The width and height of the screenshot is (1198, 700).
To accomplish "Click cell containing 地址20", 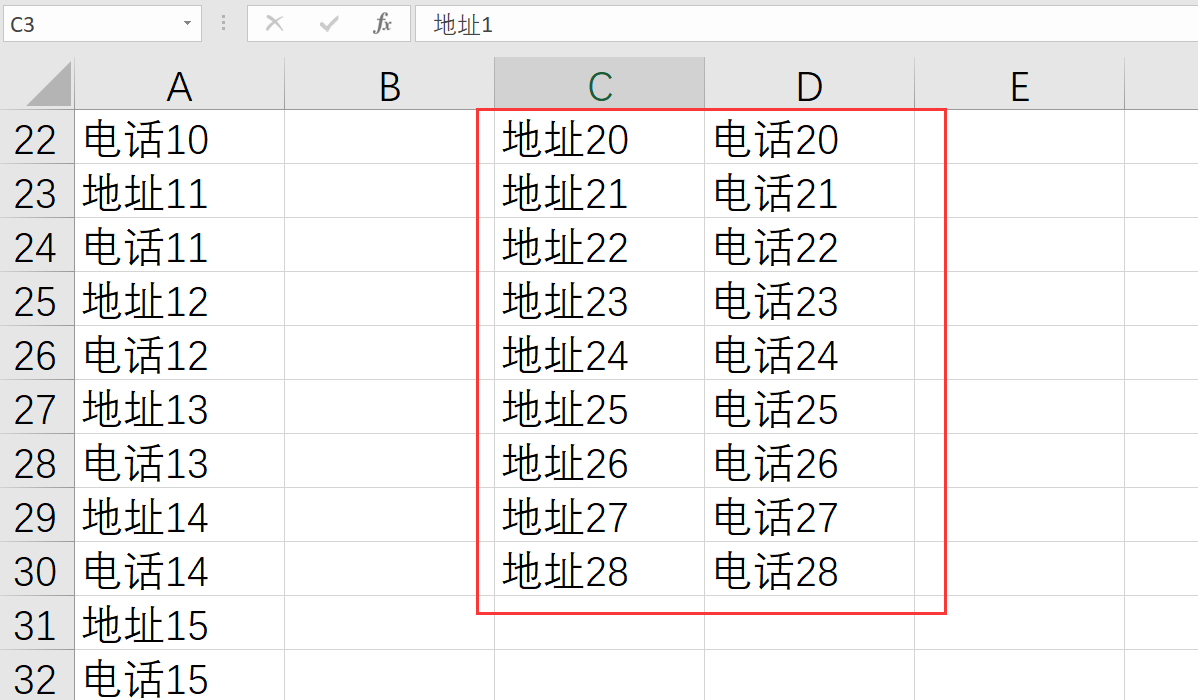I will click(x=566, y=139).
